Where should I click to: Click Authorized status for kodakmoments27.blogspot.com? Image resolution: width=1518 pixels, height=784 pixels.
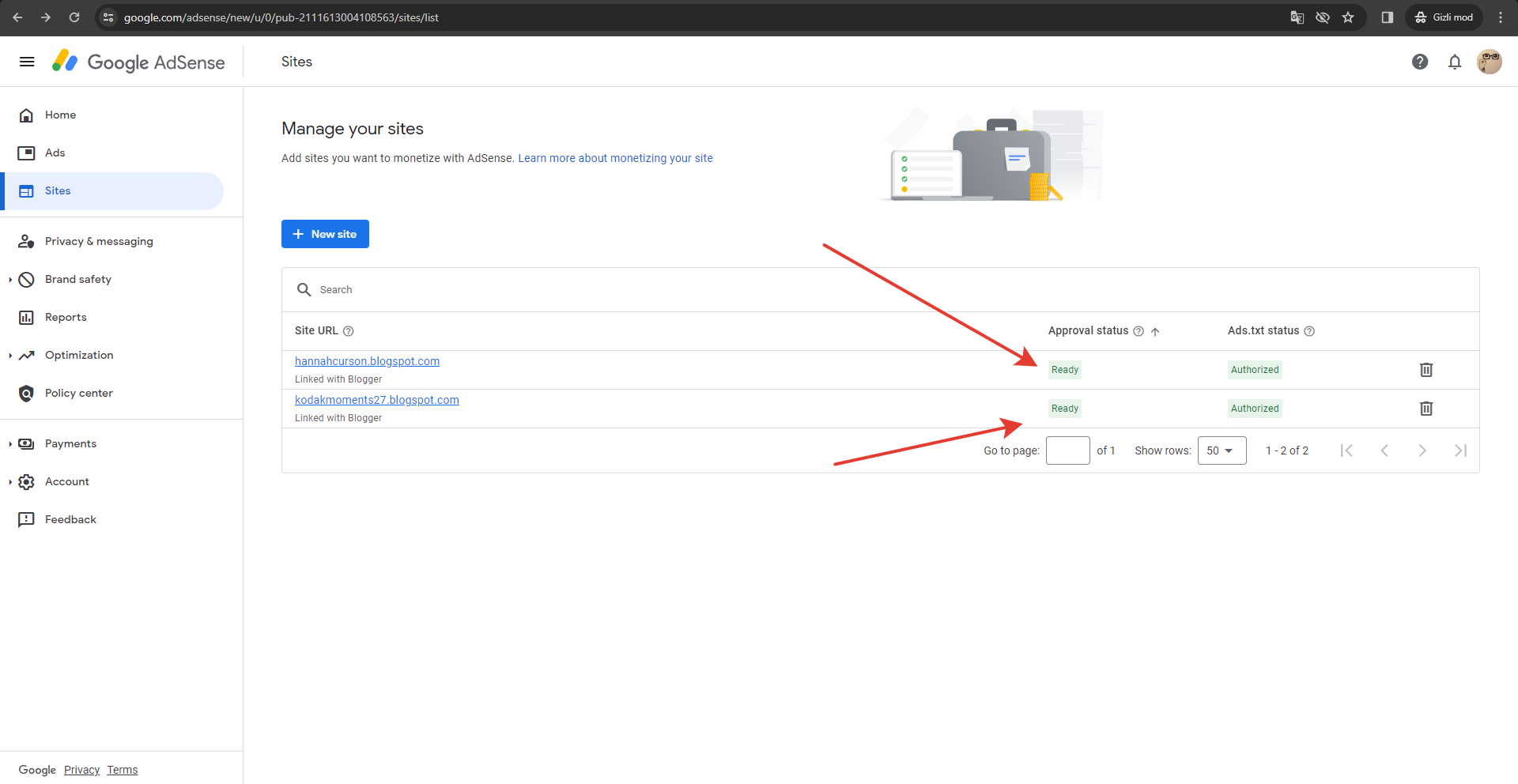(1255, 409)
